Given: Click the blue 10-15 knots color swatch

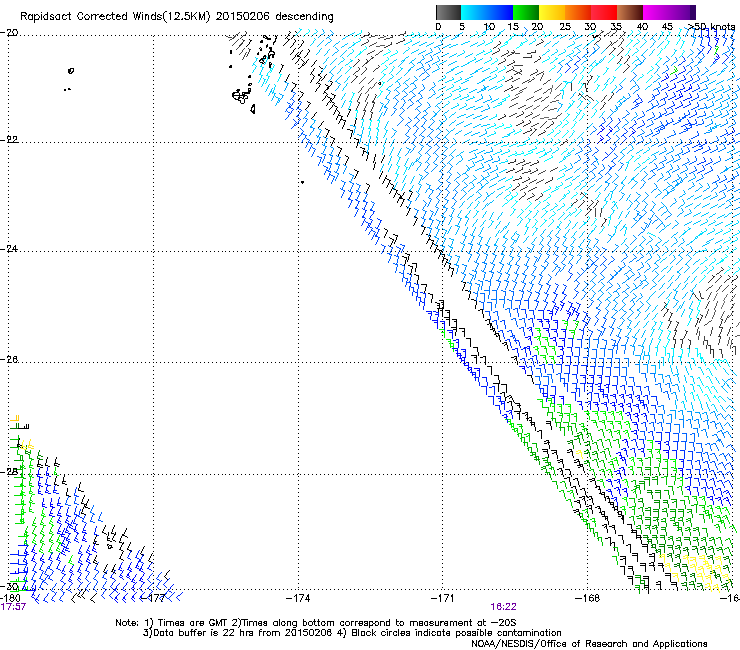Looking at the screenshot, I should 500,12.
